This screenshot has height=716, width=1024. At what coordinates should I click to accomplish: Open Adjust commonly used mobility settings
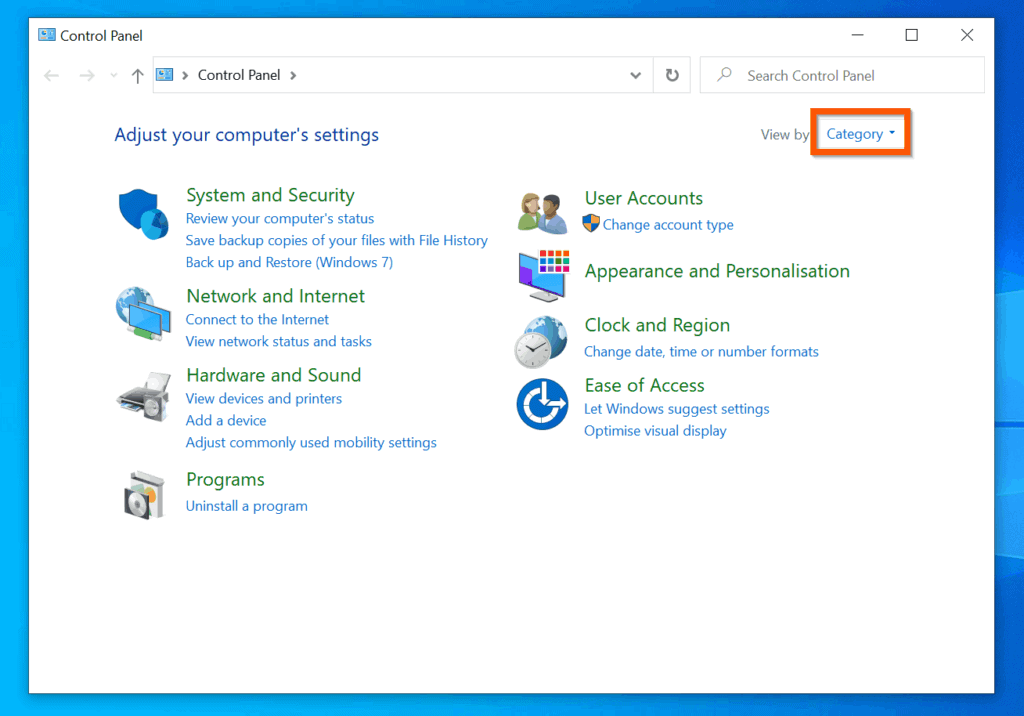(311, 442)
